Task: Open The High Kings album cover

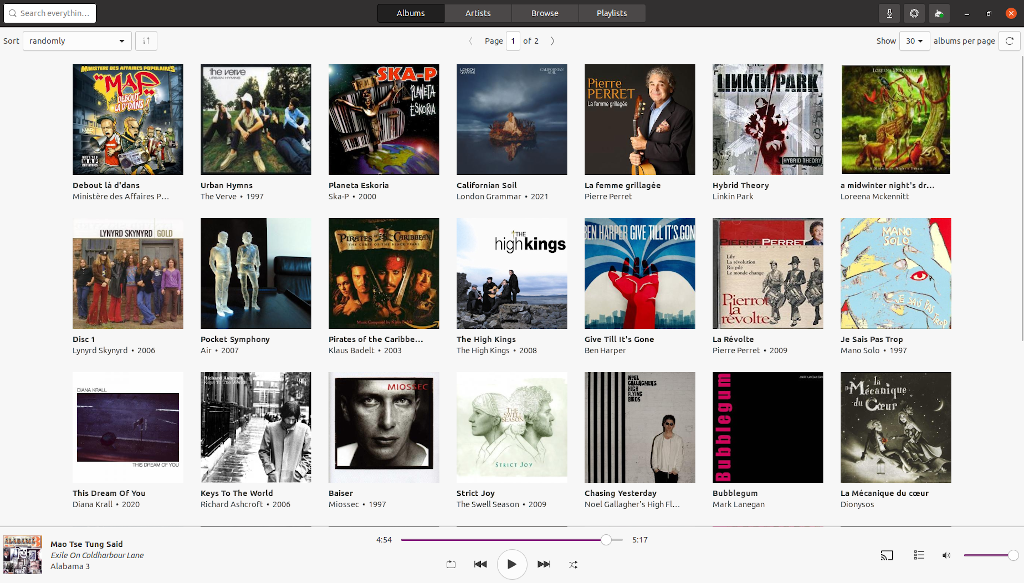Action: [512, 274]
